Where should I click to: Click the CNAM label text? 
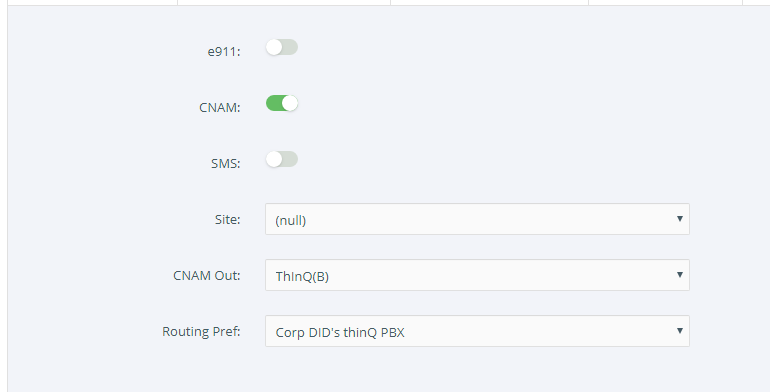pyautogui.click(x=220, y=108)
